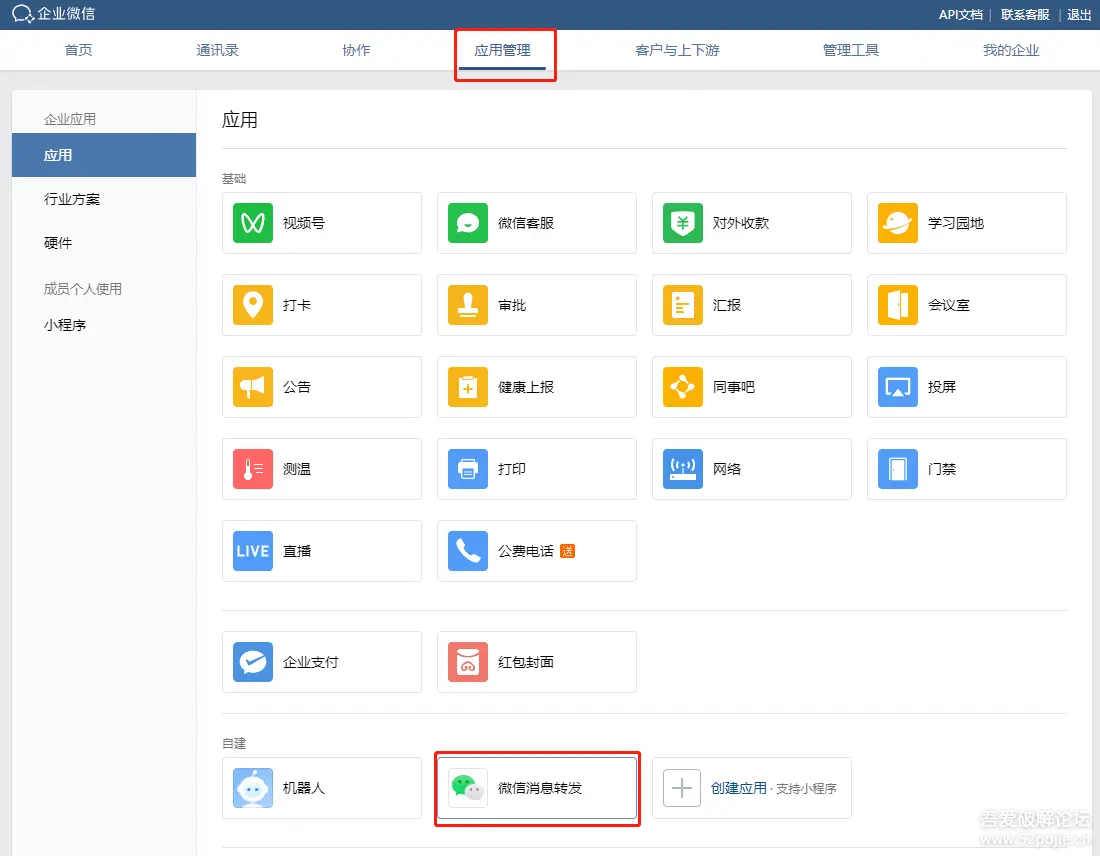
Task: Open the 微信消息转发 custom app card
Action: tap(538, 788)
